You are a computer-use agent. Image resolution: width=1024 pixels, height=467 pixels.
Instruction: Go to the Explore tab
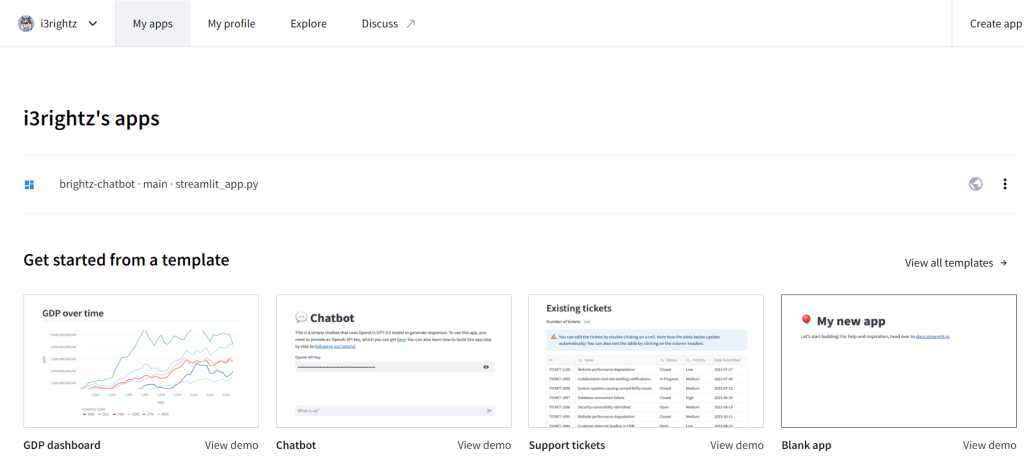pos(308,24)
